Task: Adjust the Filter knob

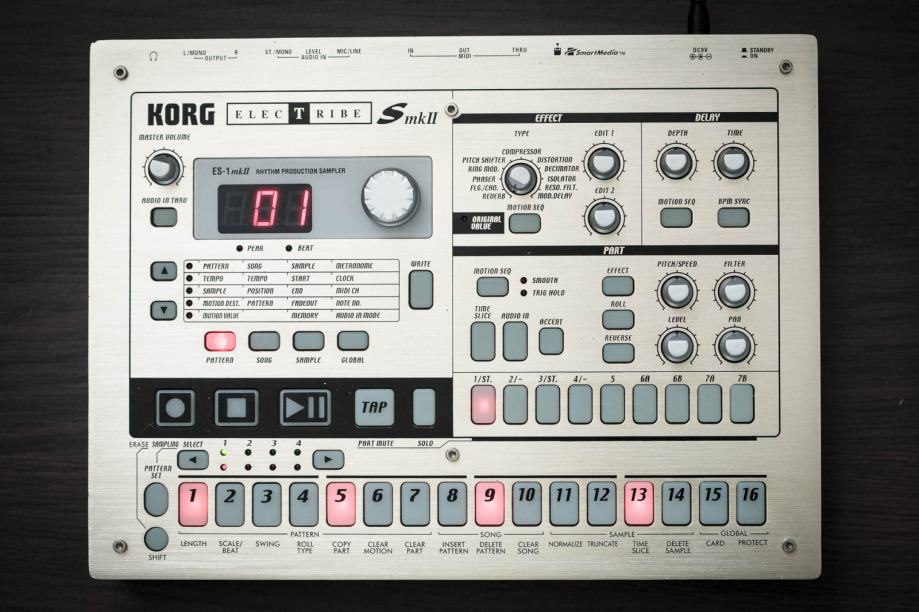Action: [x=734, y=291]
